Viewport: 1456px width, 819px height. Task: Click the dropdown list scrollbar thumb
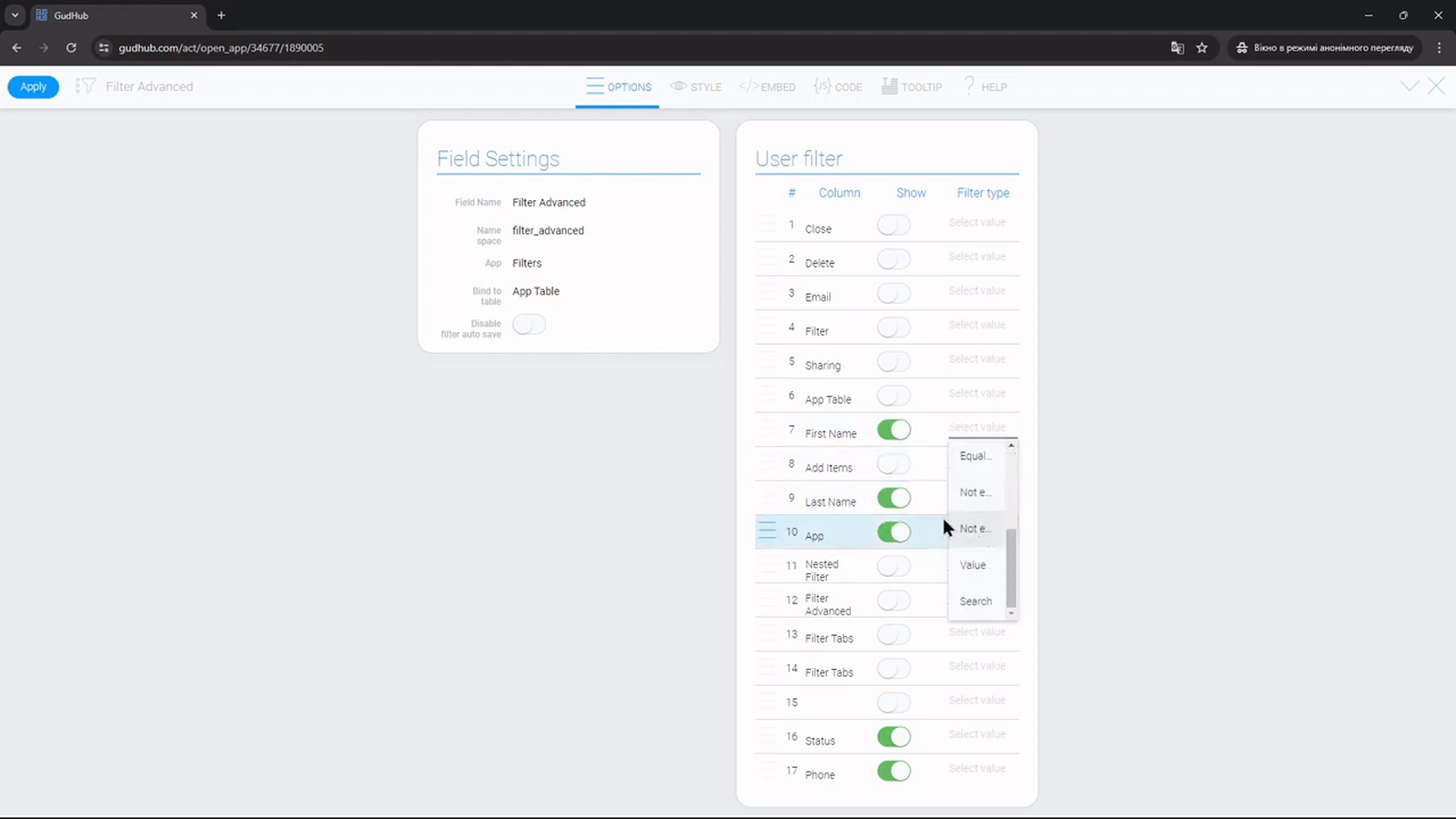point(1011,567)
